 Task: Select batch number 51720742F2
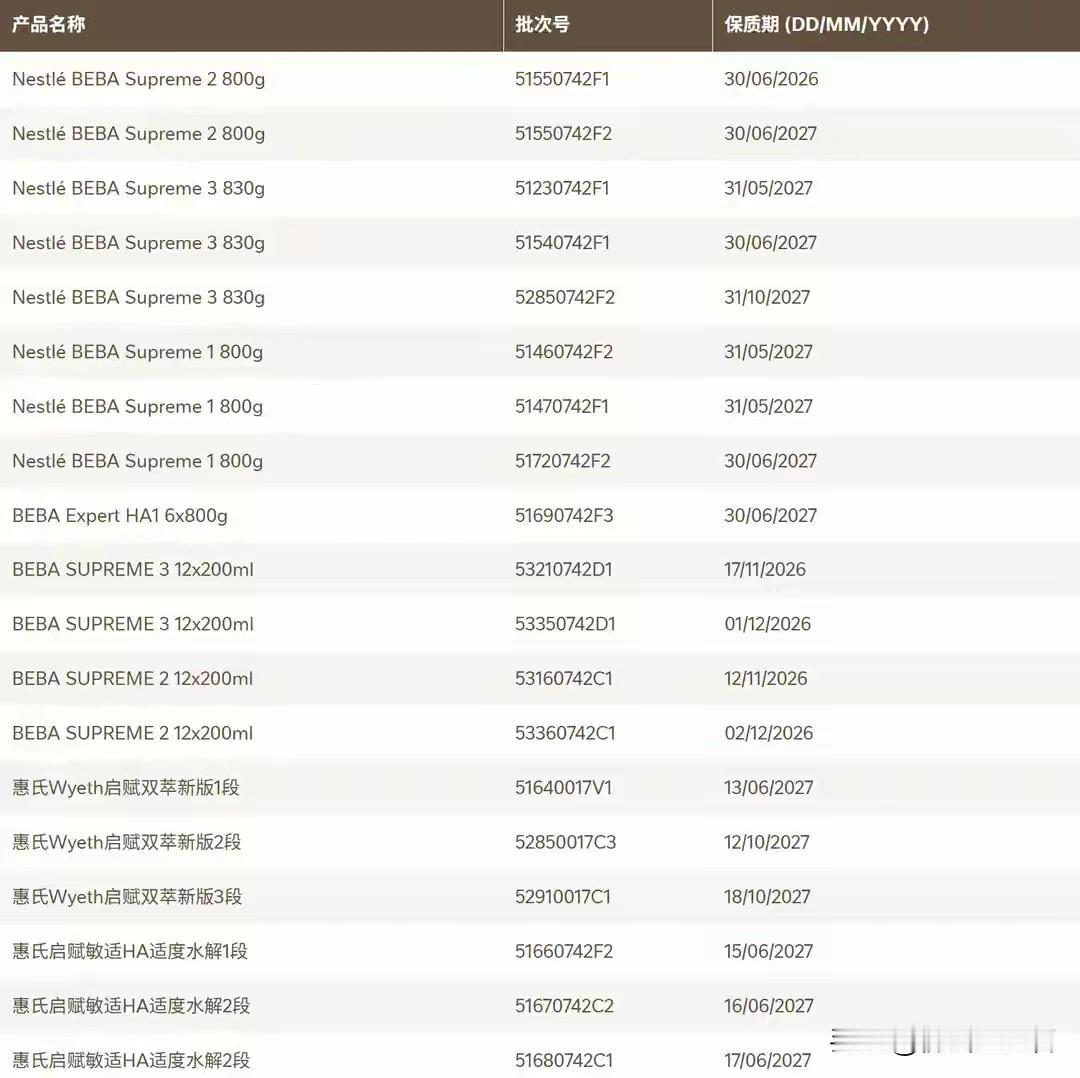pyautogui.click(x=563, y=461)
